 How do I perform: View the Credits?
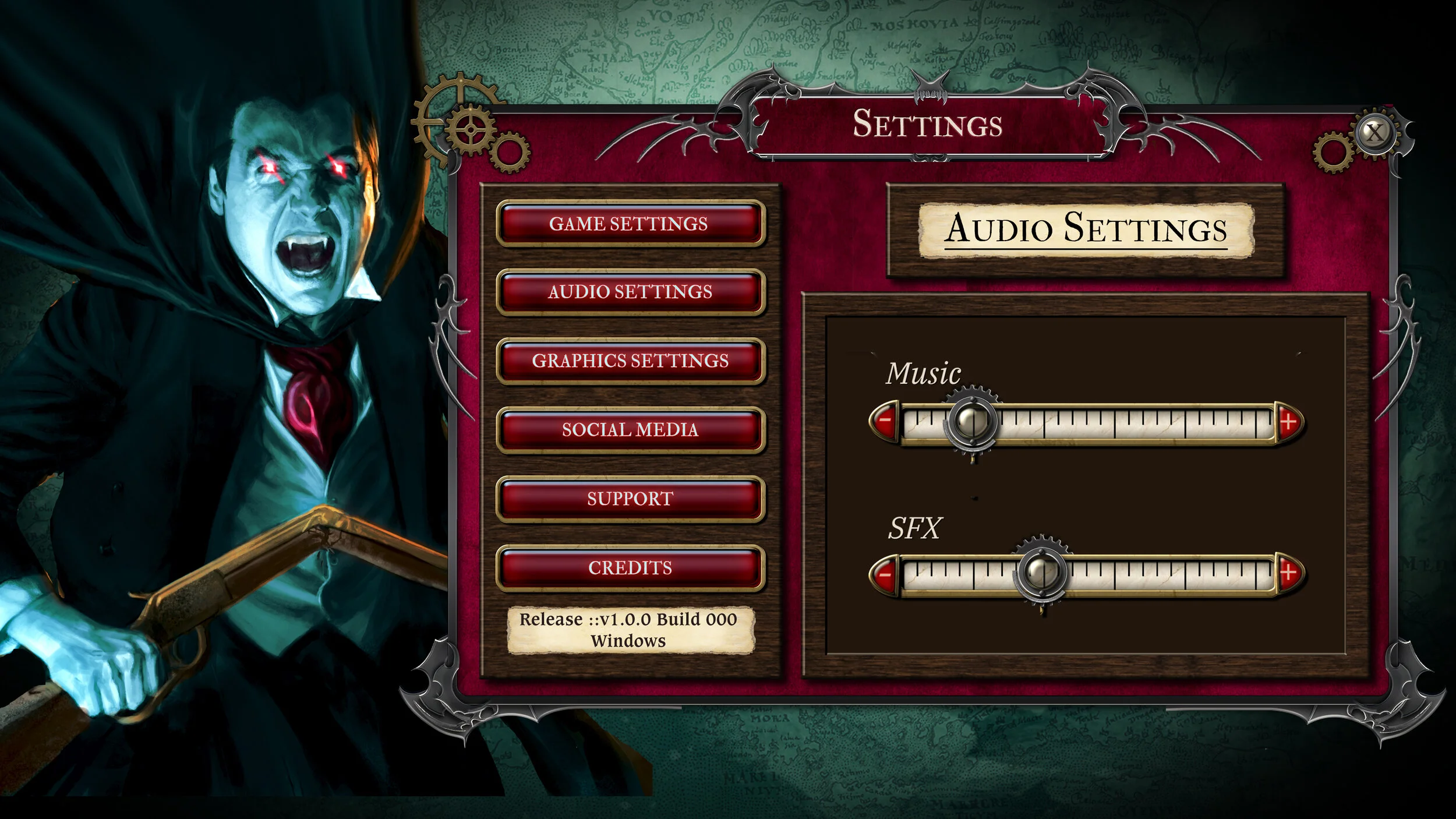(630, 567)
